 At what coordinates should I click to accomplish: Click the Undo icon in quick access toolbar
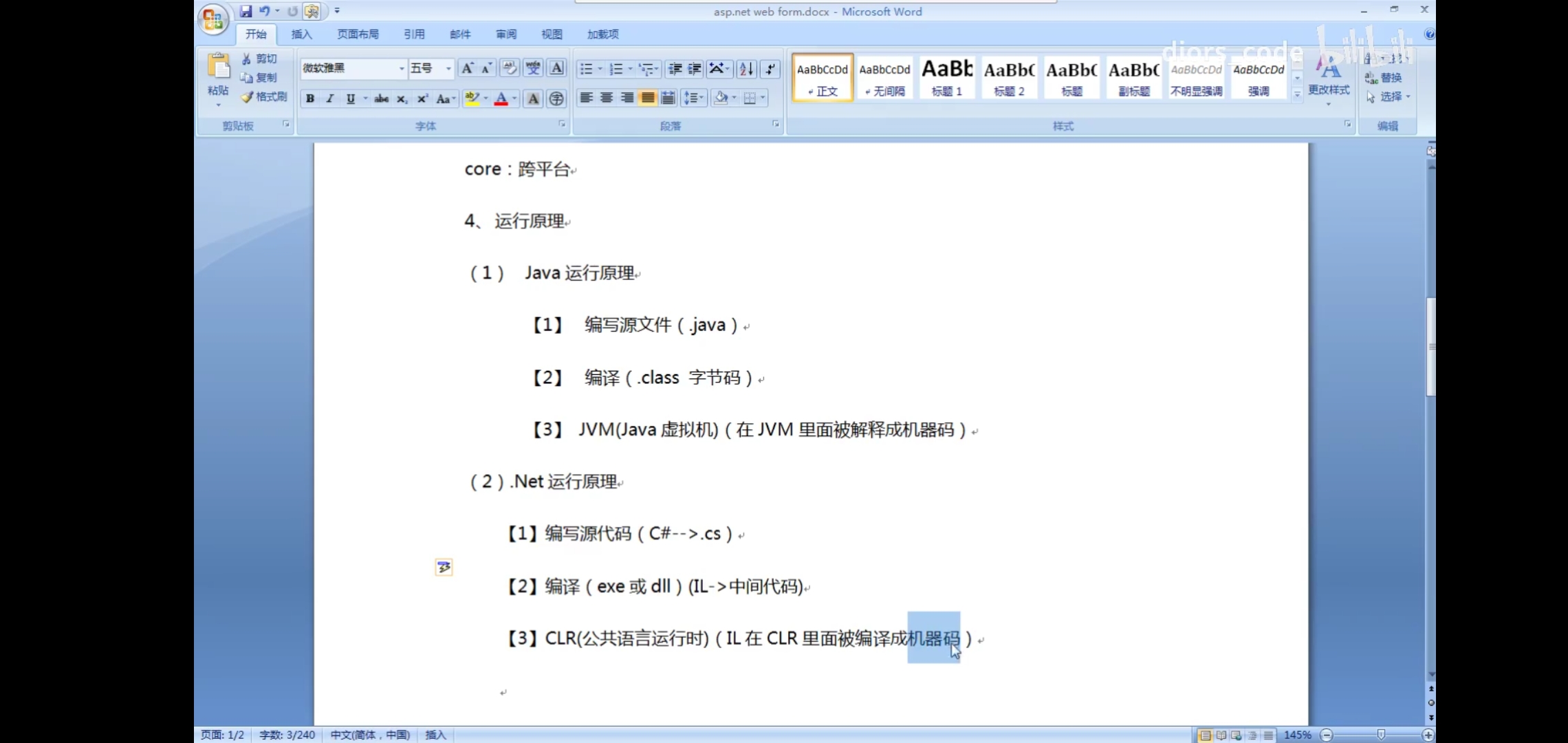[265, 11]
